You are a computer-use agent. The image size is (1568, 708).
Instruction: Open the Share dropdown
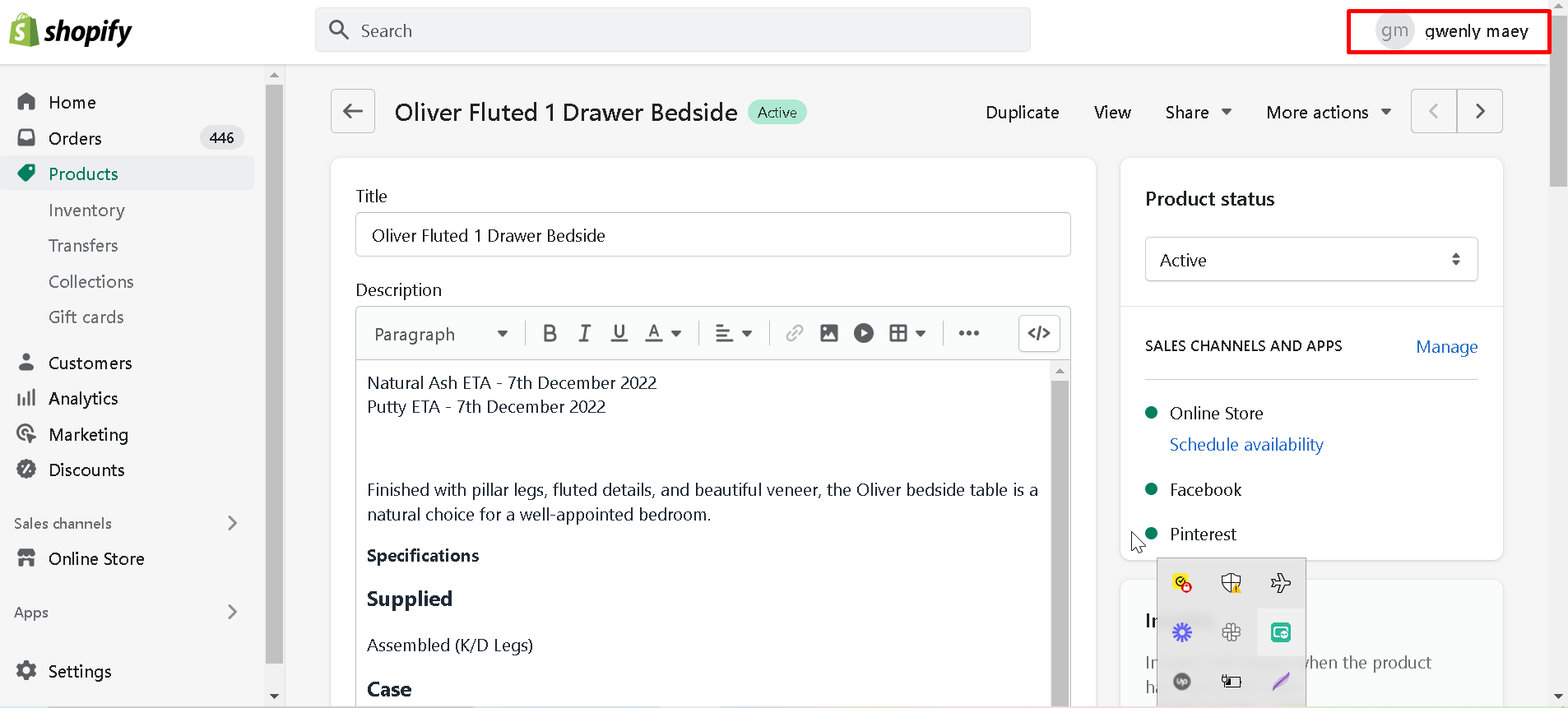1199,112
